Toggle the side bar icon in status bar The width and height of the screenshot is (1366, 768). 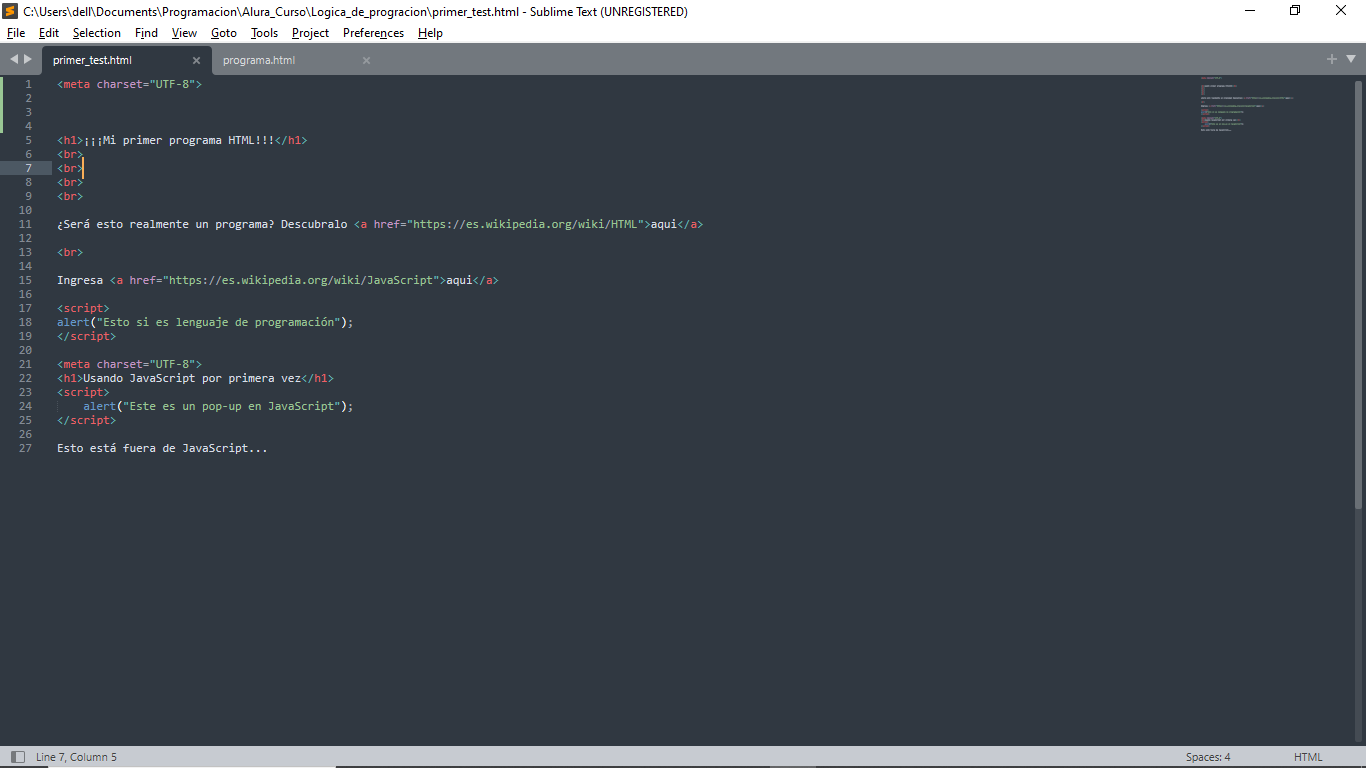17,757
